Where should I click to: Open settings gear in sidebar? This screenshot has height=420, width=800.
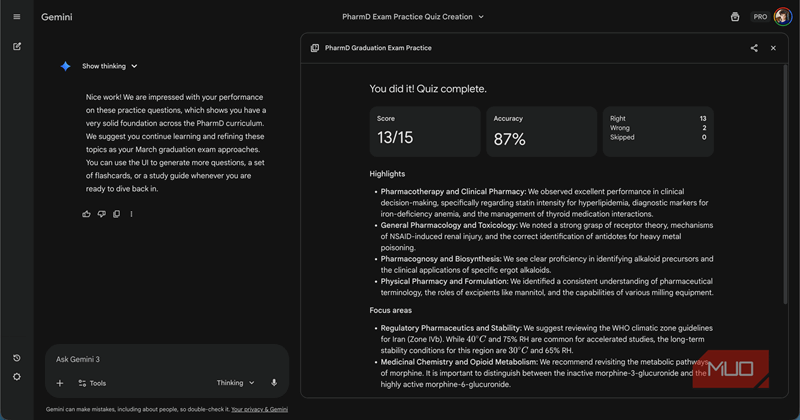(x=17, y=377)
